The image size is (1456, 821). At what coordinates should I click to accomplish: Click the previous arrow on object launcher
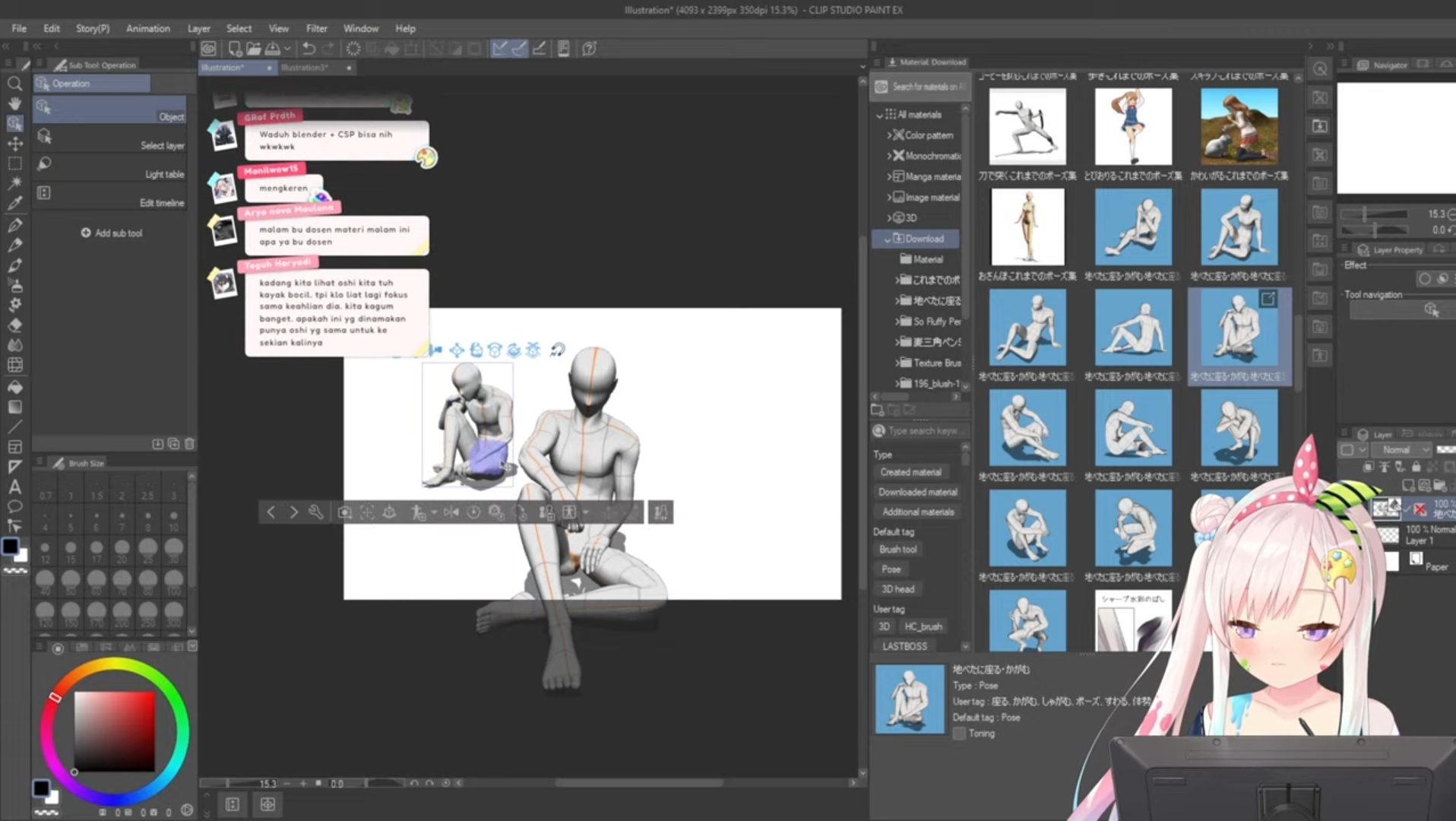pyautogui.click(x=271, y=512)
